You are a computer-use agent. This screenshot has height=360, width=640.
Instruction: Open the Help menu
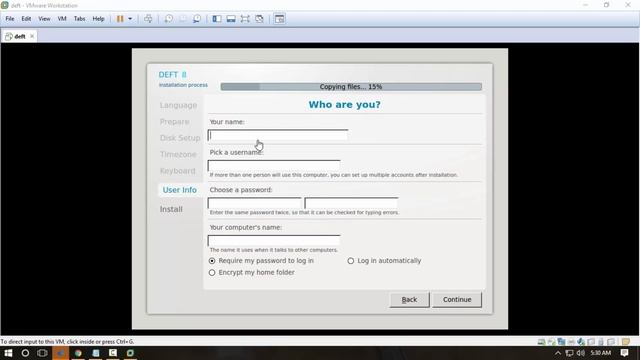(98, 19)
